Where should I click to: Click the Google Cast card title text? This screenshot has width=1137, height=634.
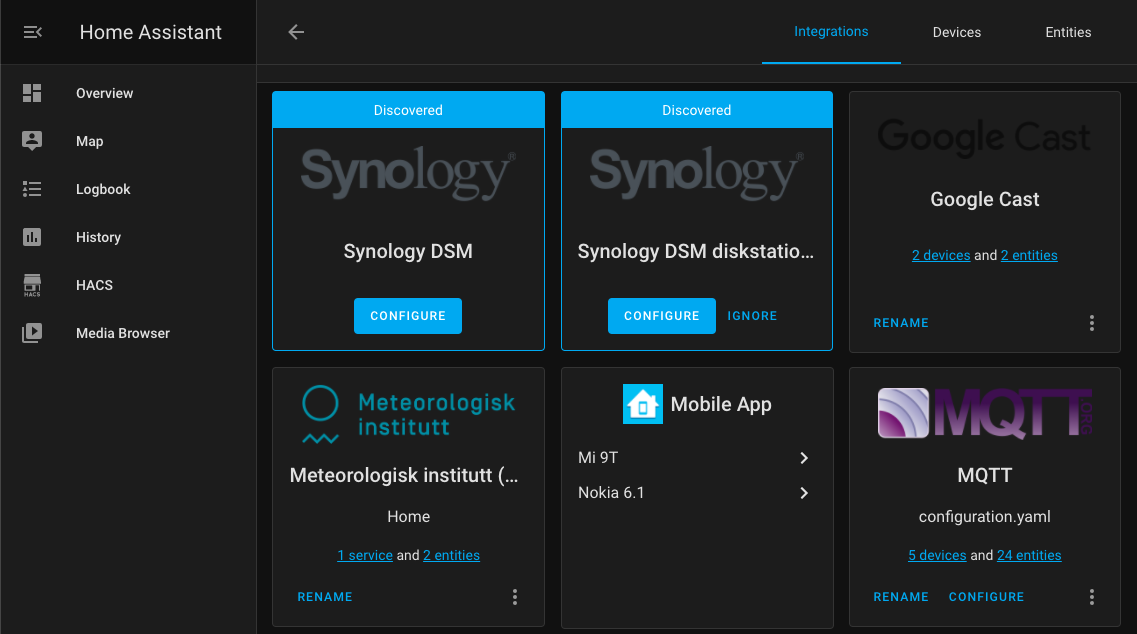(x=985, y=199)
